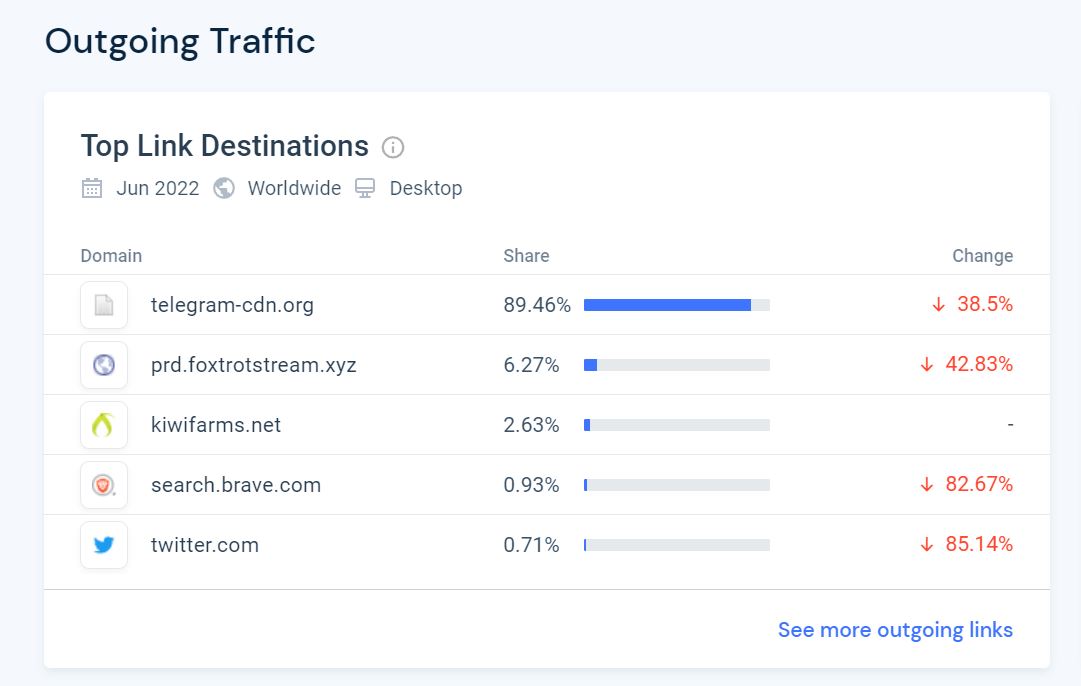Click the kiwifarms.net green logo icon
This screenshot has width=1081, height=686.
tap(104, 425)
